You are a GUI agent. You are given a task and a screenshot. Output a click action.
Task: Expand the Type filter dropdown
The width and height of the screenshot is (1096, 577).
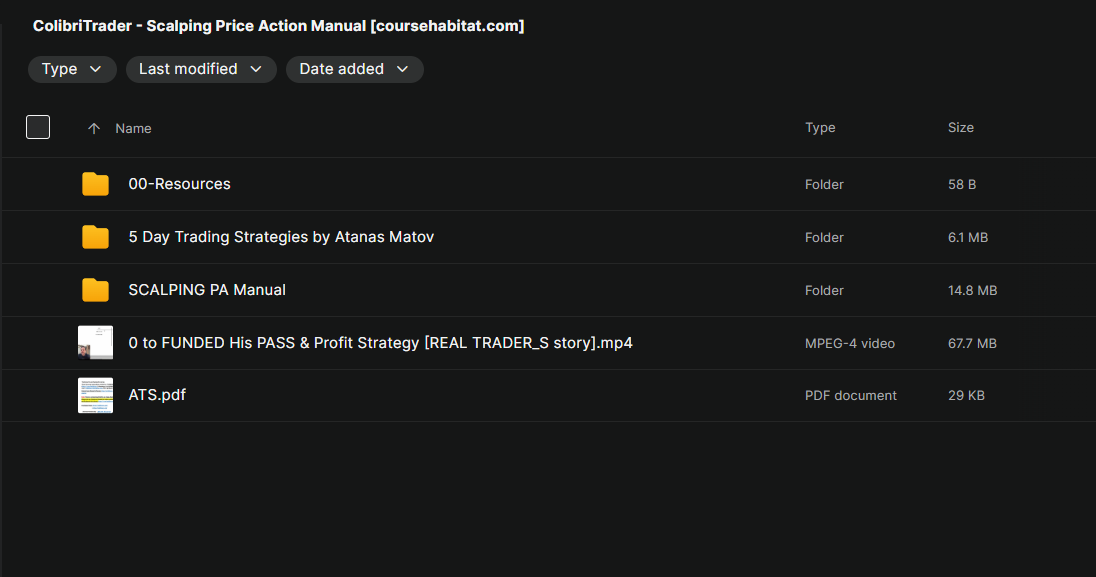click(x=72, y=69)
